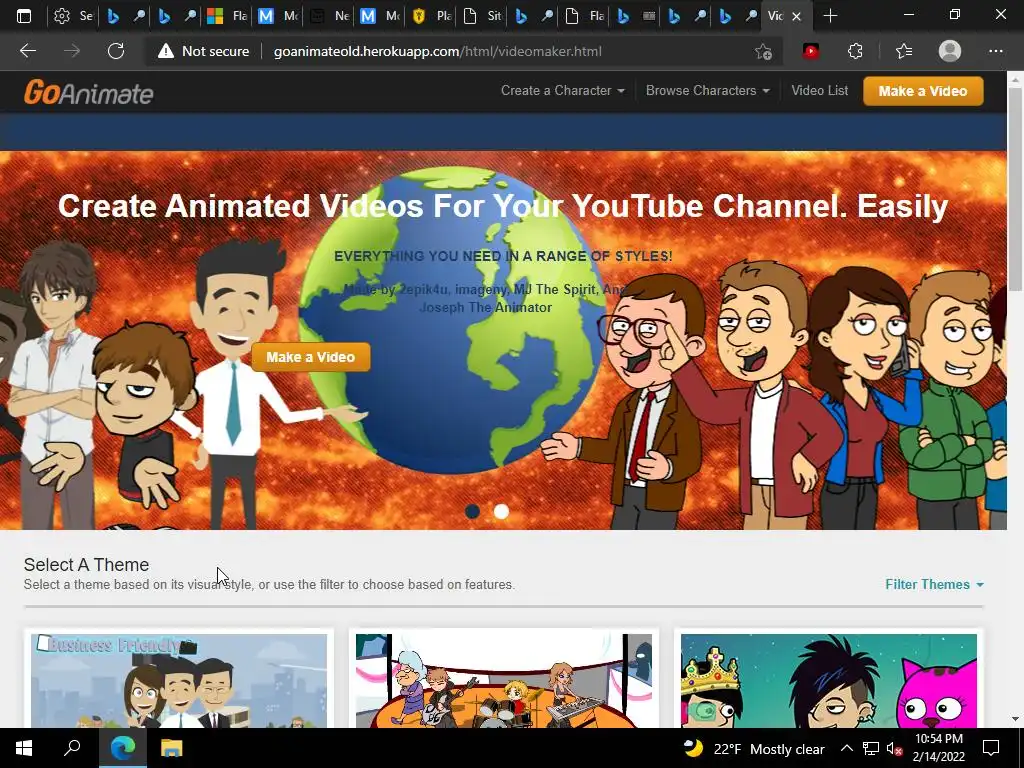Switch to the shield icon Pla tab
The width and height of the screenshot is (1024, 768).
pos(431,16)
